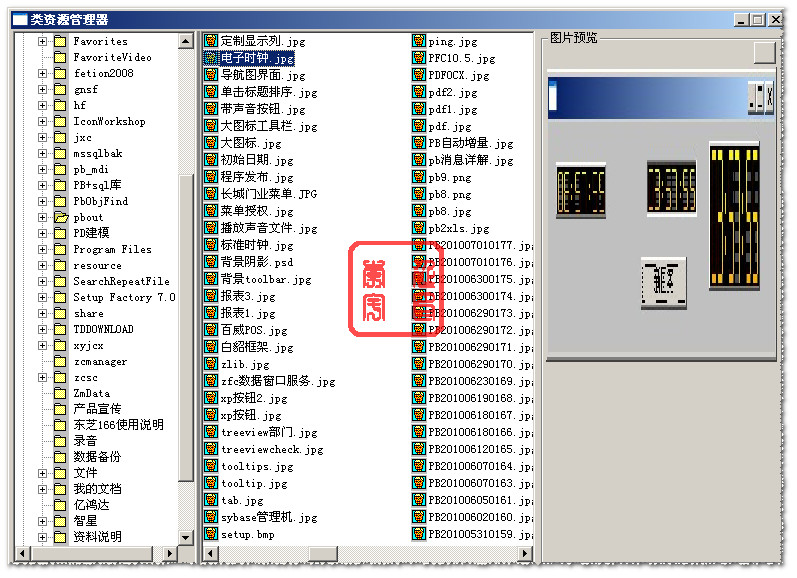The image size is (797, 578).
Task: Click the file icon of PDFOCX.jpg
Action: click(x=419, y=75)
